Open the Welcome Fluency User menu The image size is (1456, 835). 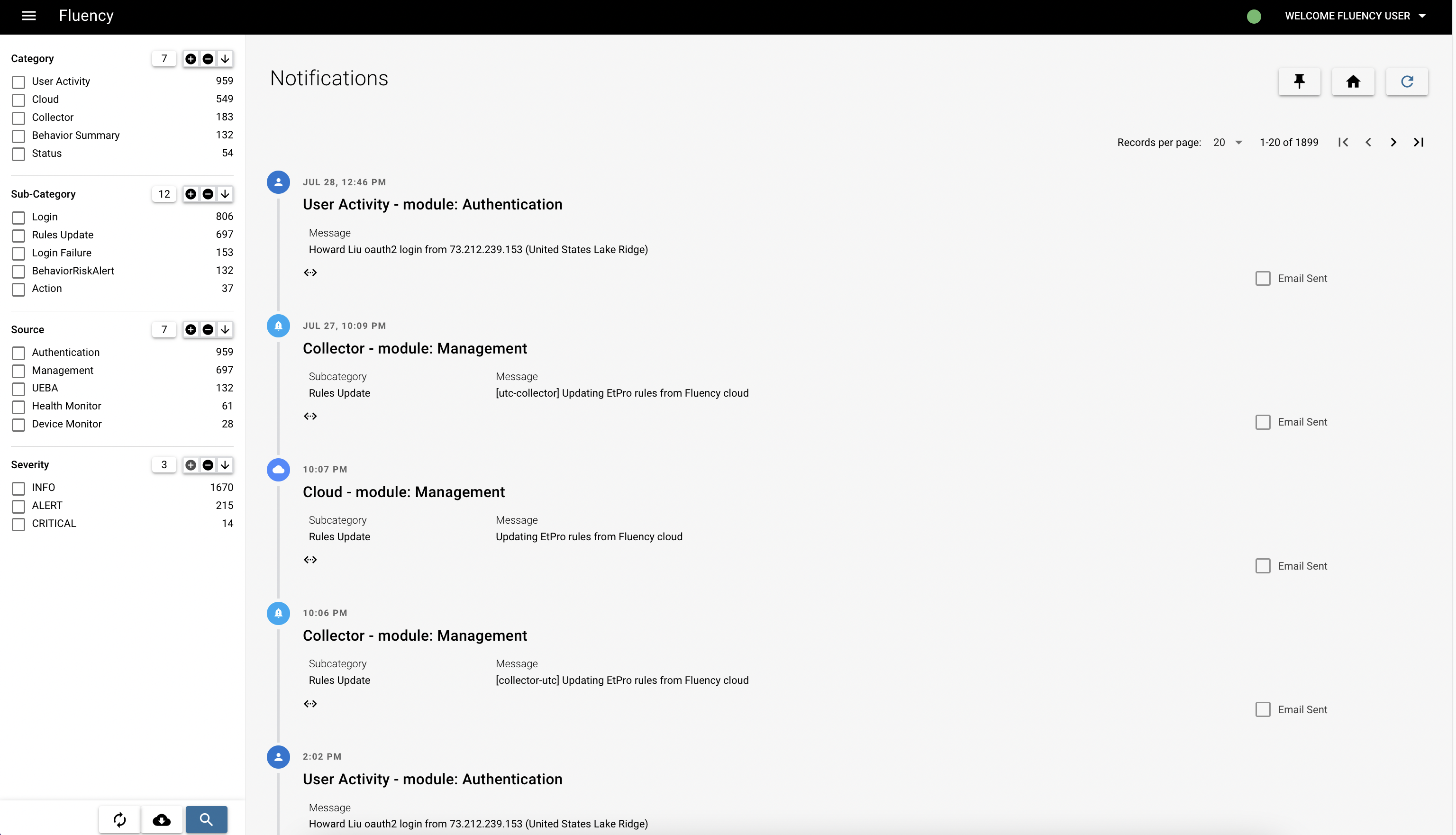[x=1355, y=16]
